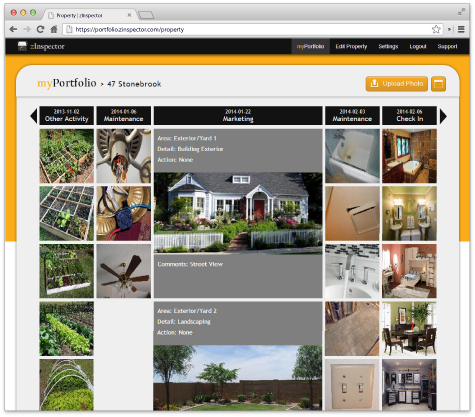
Task: Bookmark page with star icon
Action: coord(436,29)
